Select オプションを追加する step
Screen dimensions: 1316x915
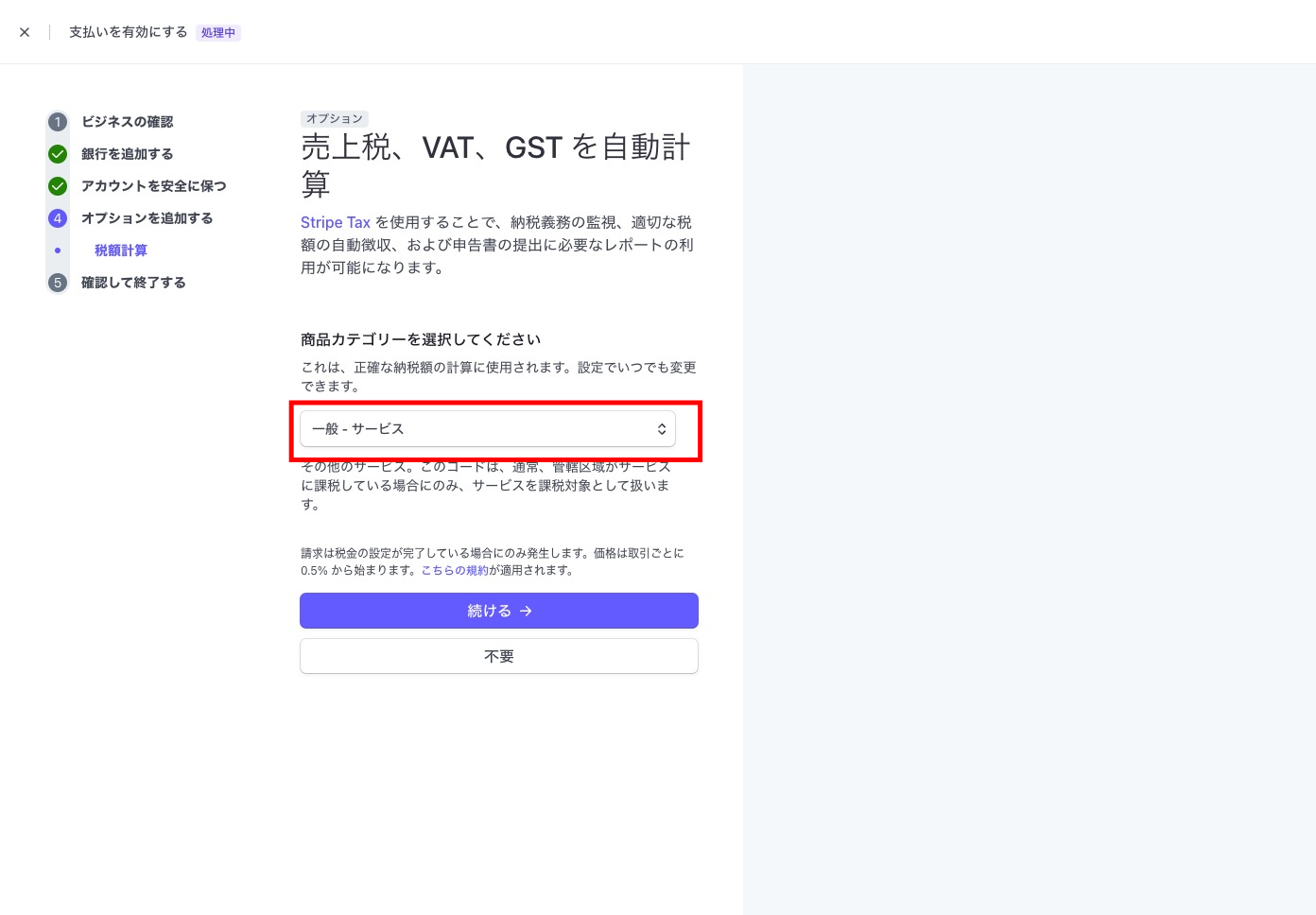(x=147, y=218)
